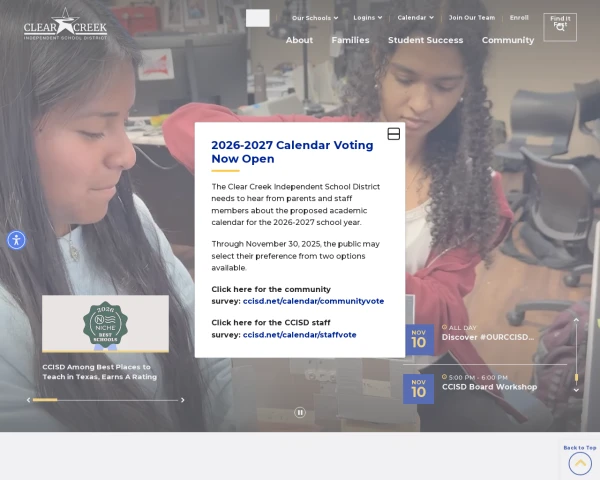Close the calendar voting popup

click(393, 134)
